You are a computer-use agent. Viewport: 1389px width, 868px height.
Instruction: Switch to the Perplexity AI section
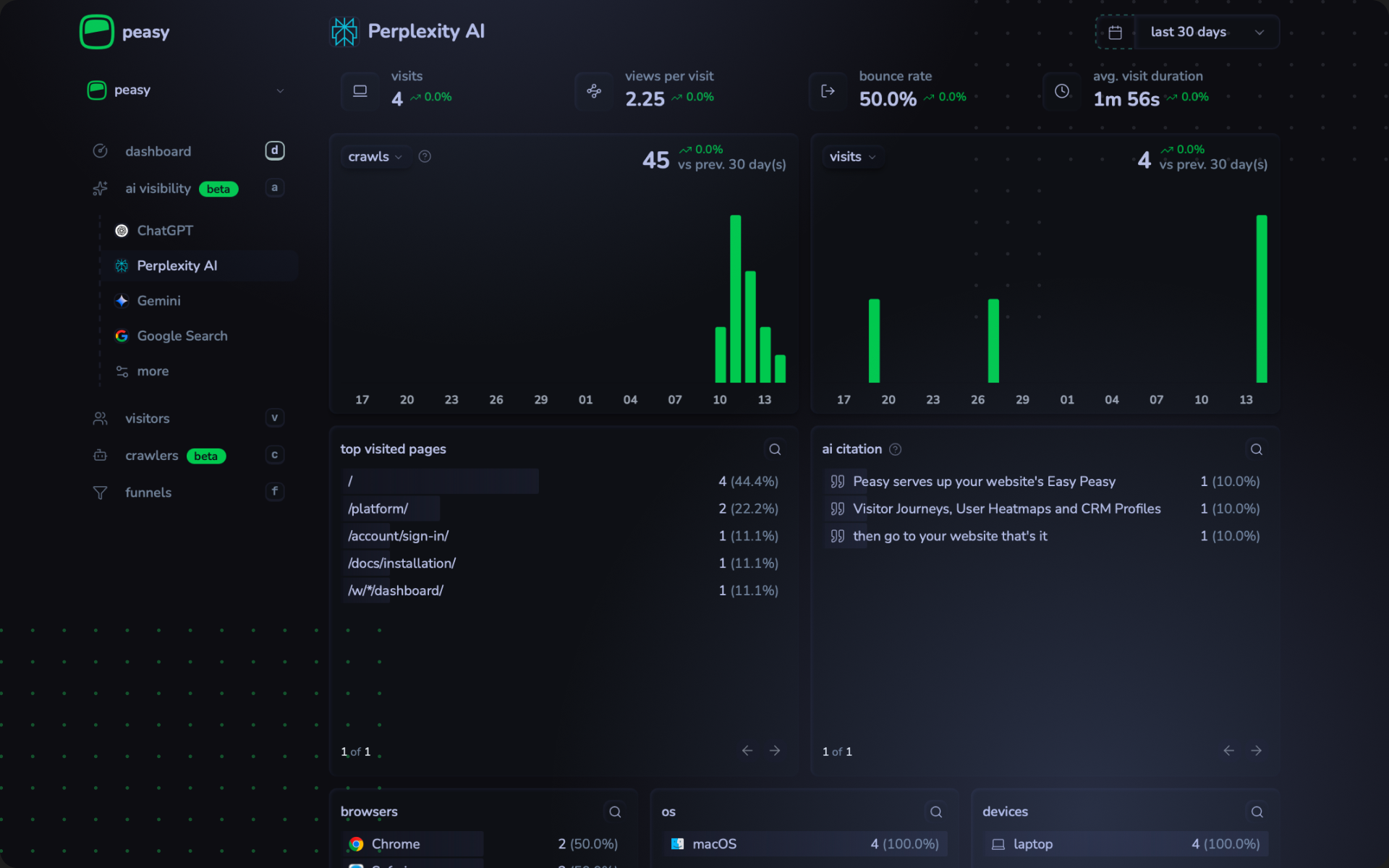pos(176,265)
